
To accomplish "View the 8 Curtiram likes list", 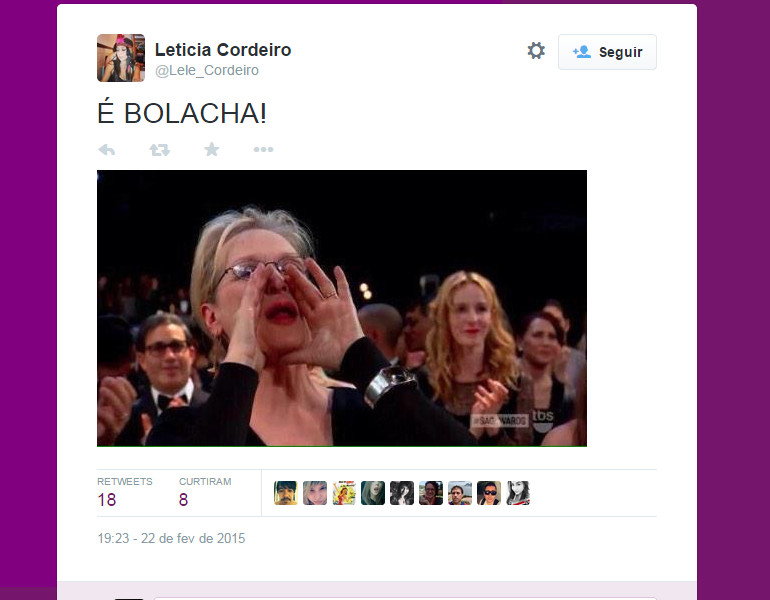I will coord(205,492).
